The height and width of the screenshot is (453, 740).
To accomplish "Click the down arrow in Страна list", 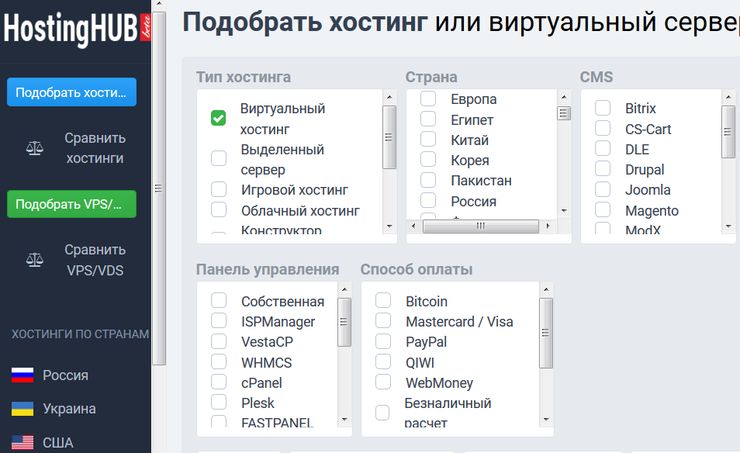I will 564,210.
